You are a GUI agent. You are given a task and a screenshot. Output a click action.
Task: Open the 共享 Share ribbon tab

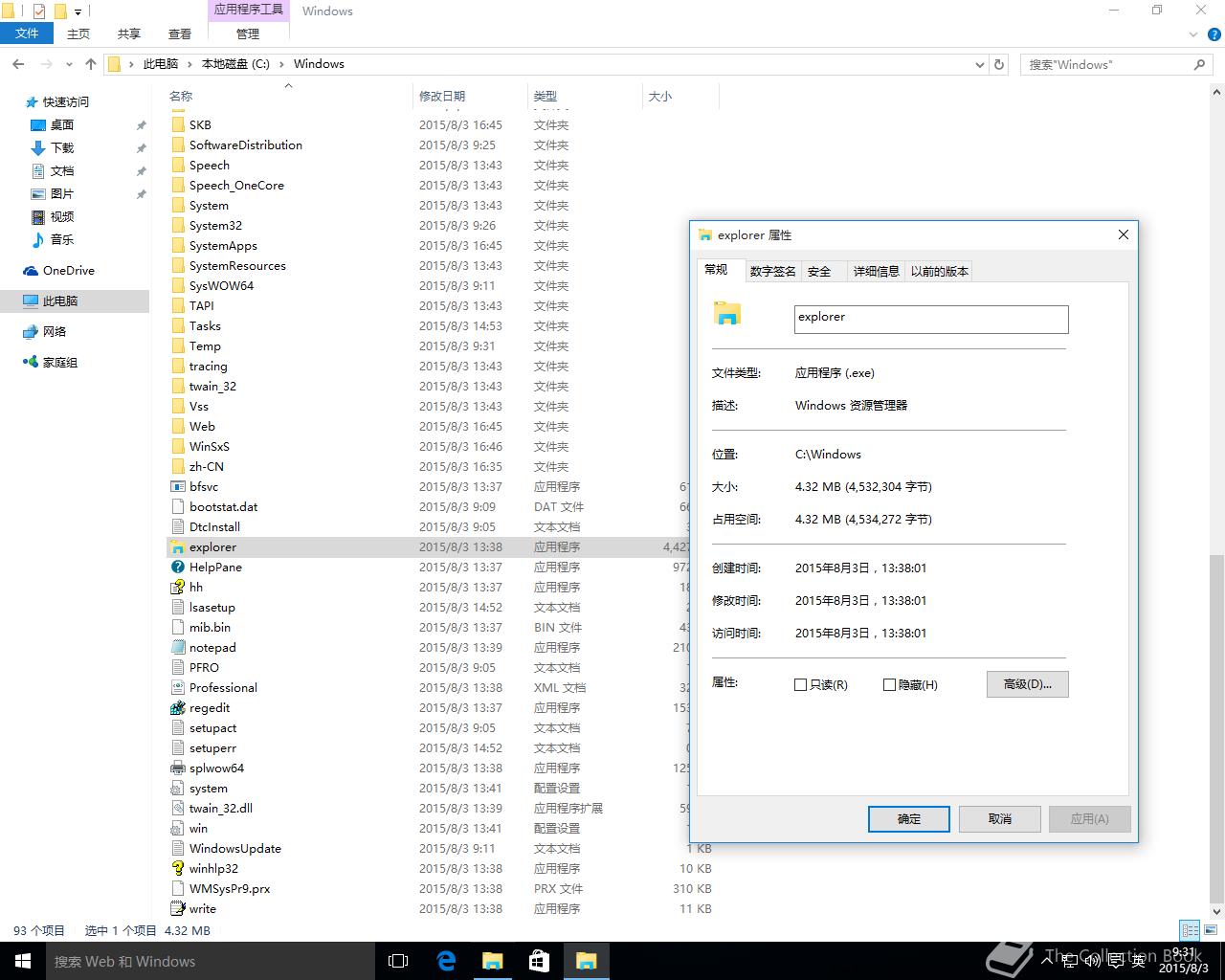(129, 33)
